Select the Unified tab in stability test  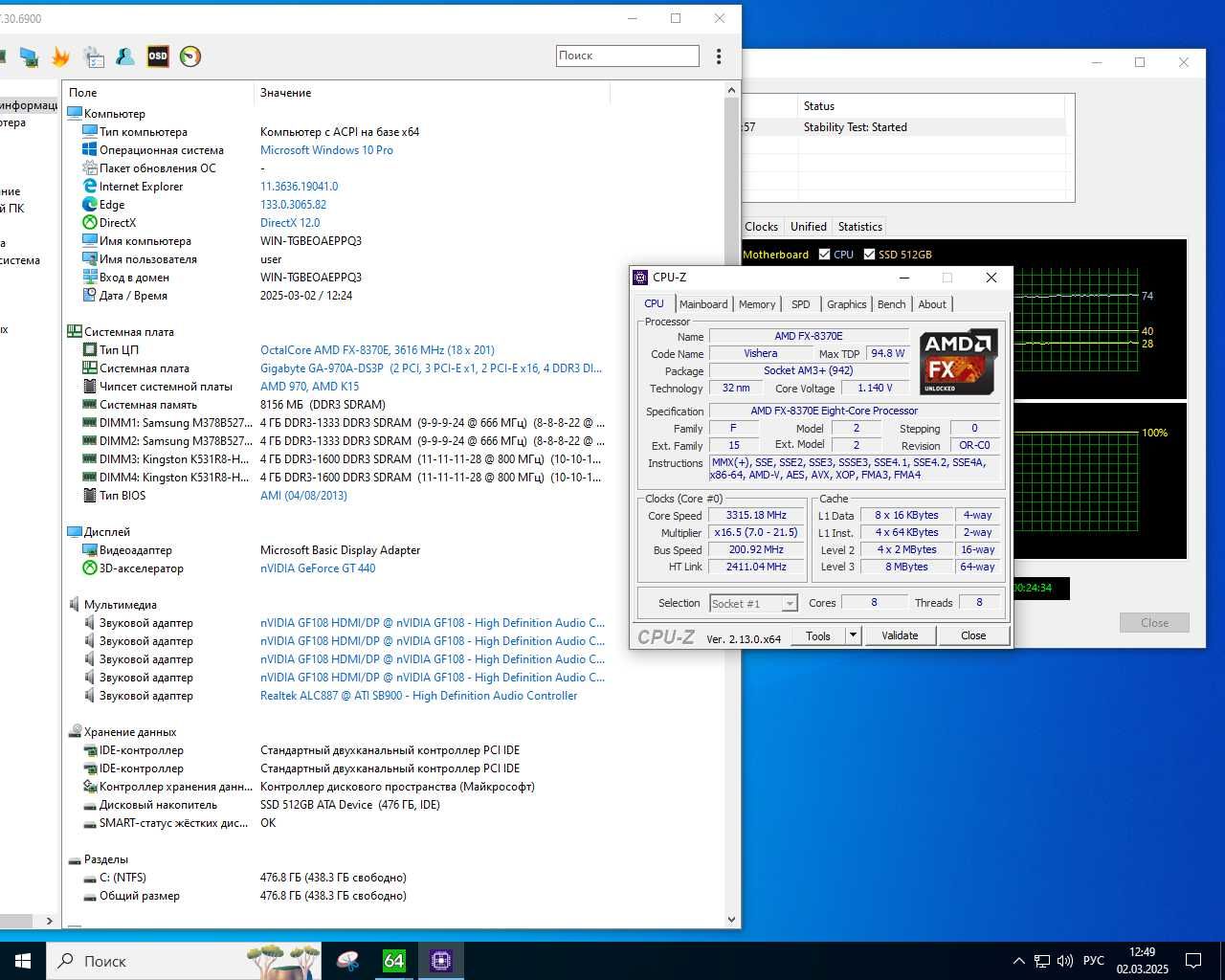pyautogui.click(x=808, y=227)
